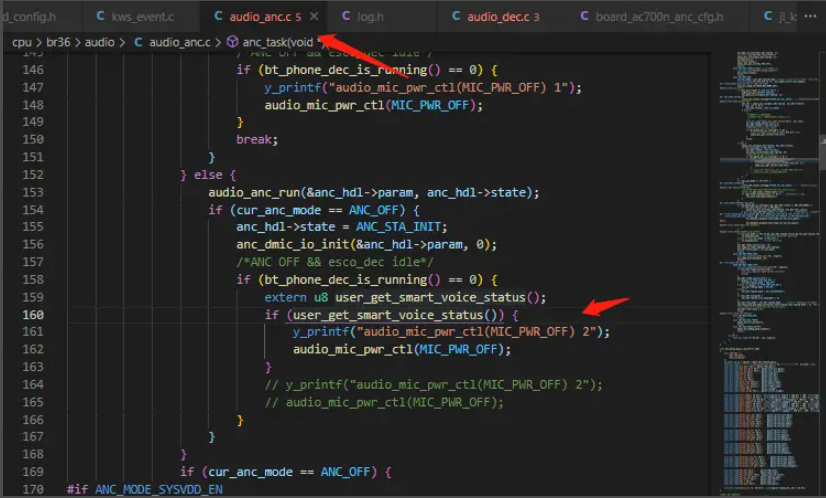Click the anc_task function symbol icon in breadcrumb

tap(232, 42)
